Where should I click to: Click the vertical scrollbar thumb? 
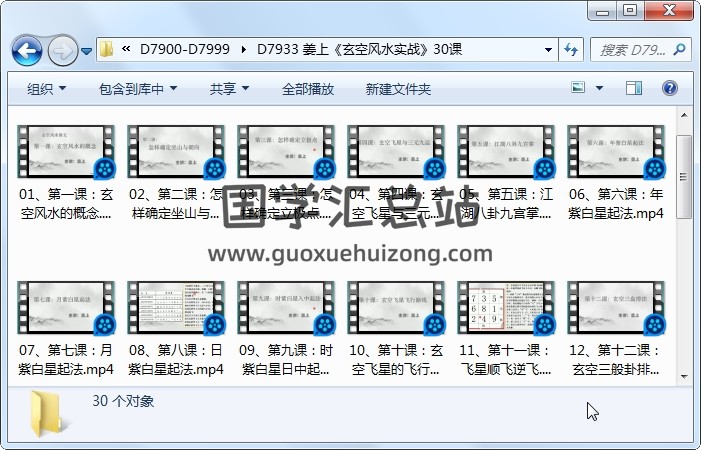pyautogui.click(x=684, y=177)
